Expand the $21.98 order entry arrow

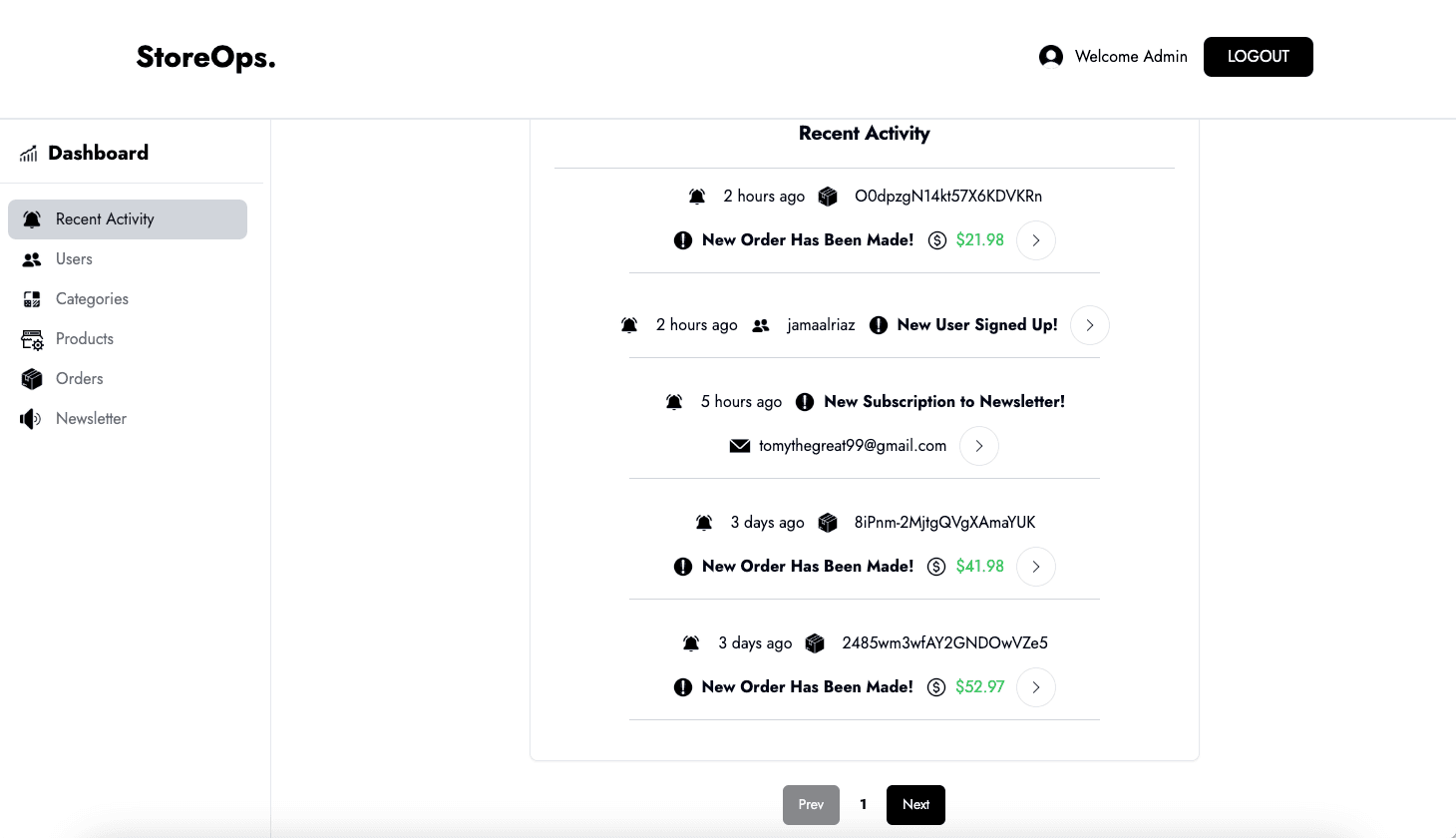point(1036,240)
